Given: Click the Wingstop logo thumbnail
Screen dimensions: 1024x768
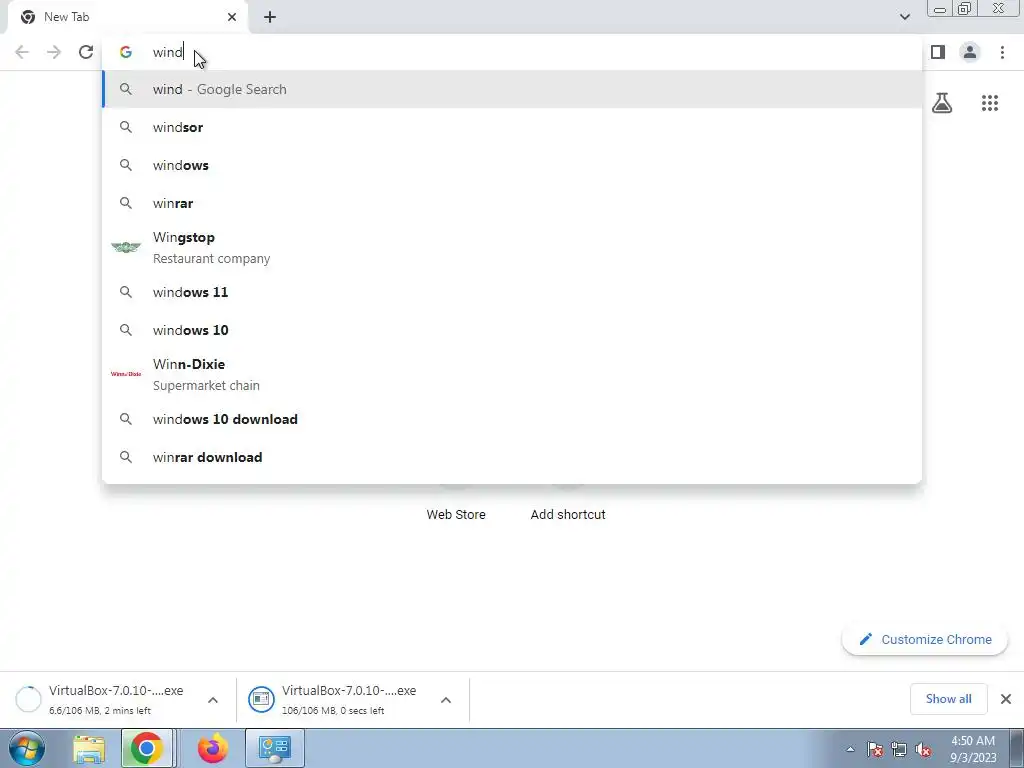Looking at the screenshot, I should pyautogui.click(x=125, y=248).
